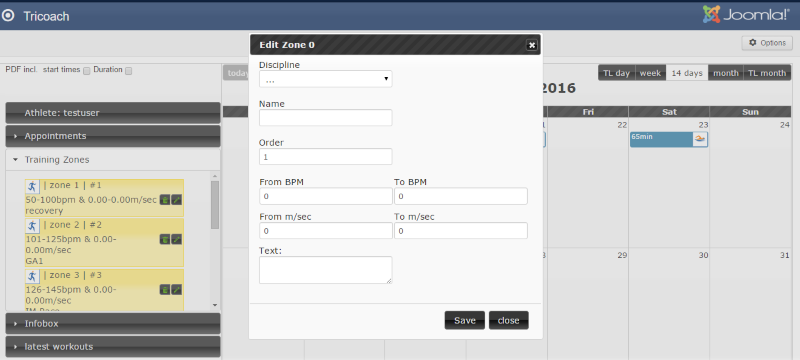Viewport: 800px width, 360px height.
Task: Enable the Duration checkbox
Action: click(129, 71)
